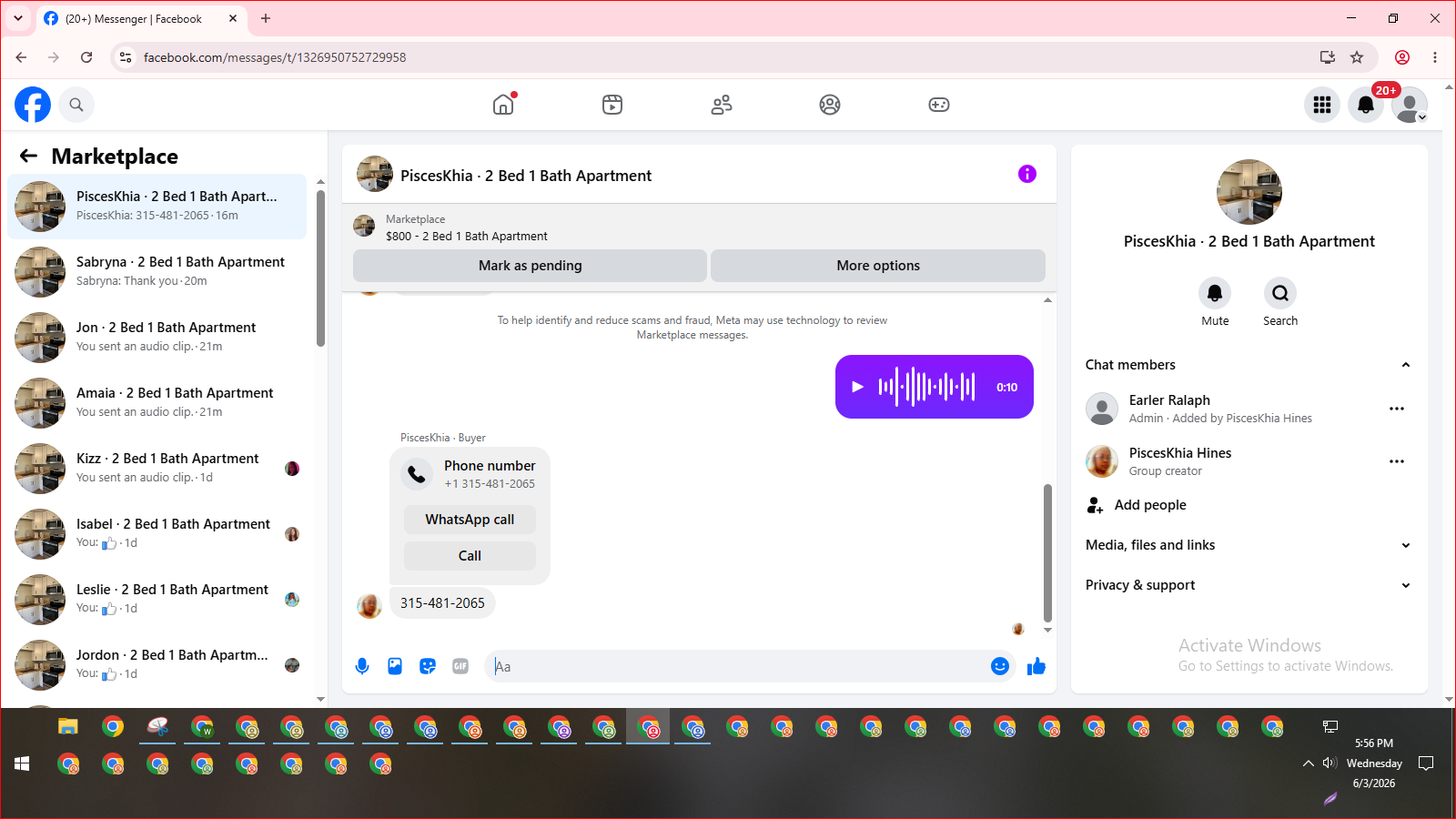
Task: Open the Jon conversation
Action: pyautogui.click(x=157, y=338)
